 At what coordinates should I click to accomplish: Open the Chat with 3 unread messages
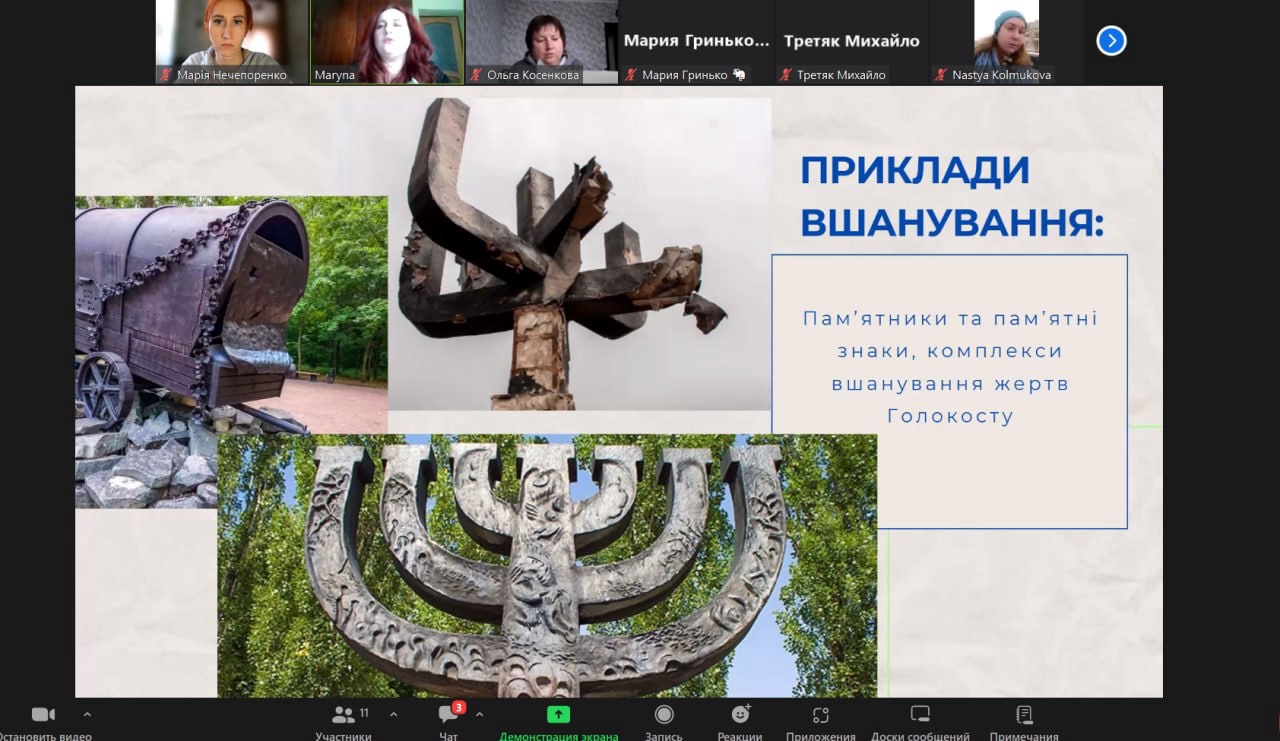tap(449, 714)
